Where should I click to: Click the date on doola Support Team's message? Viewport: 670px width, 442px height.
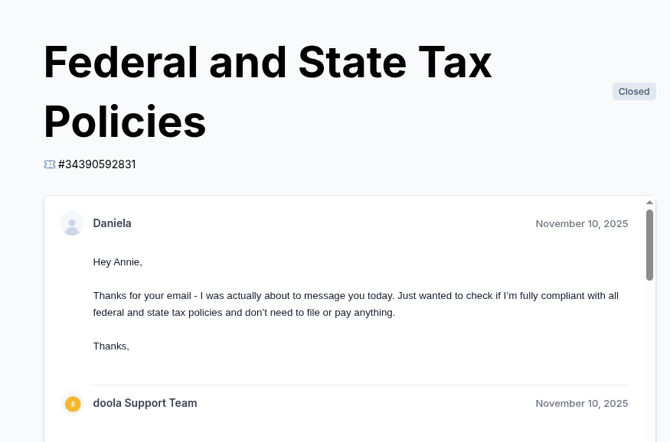[x=581, y=404]
